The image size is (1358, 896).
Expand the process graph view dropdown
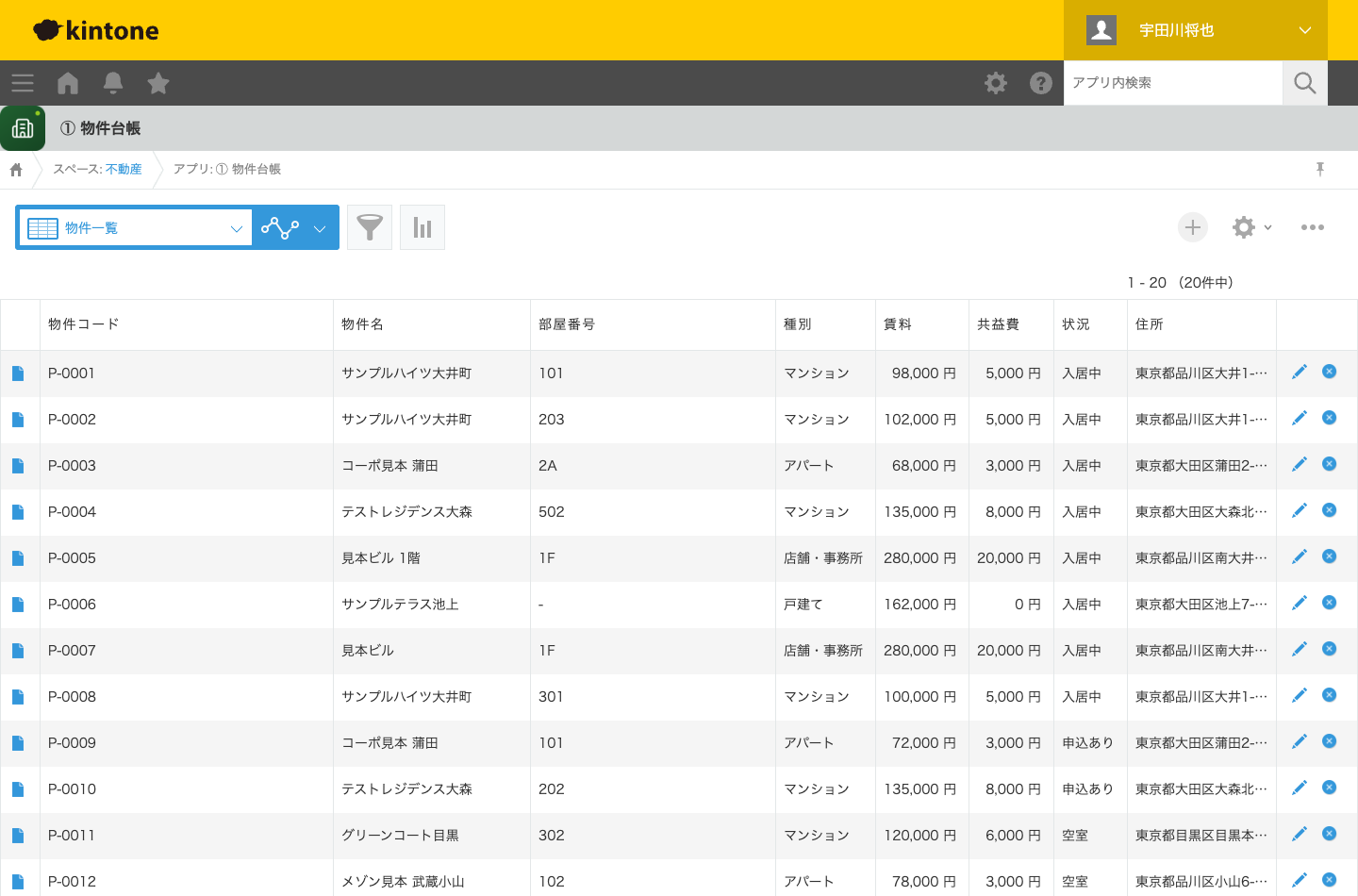click(295, 227)
